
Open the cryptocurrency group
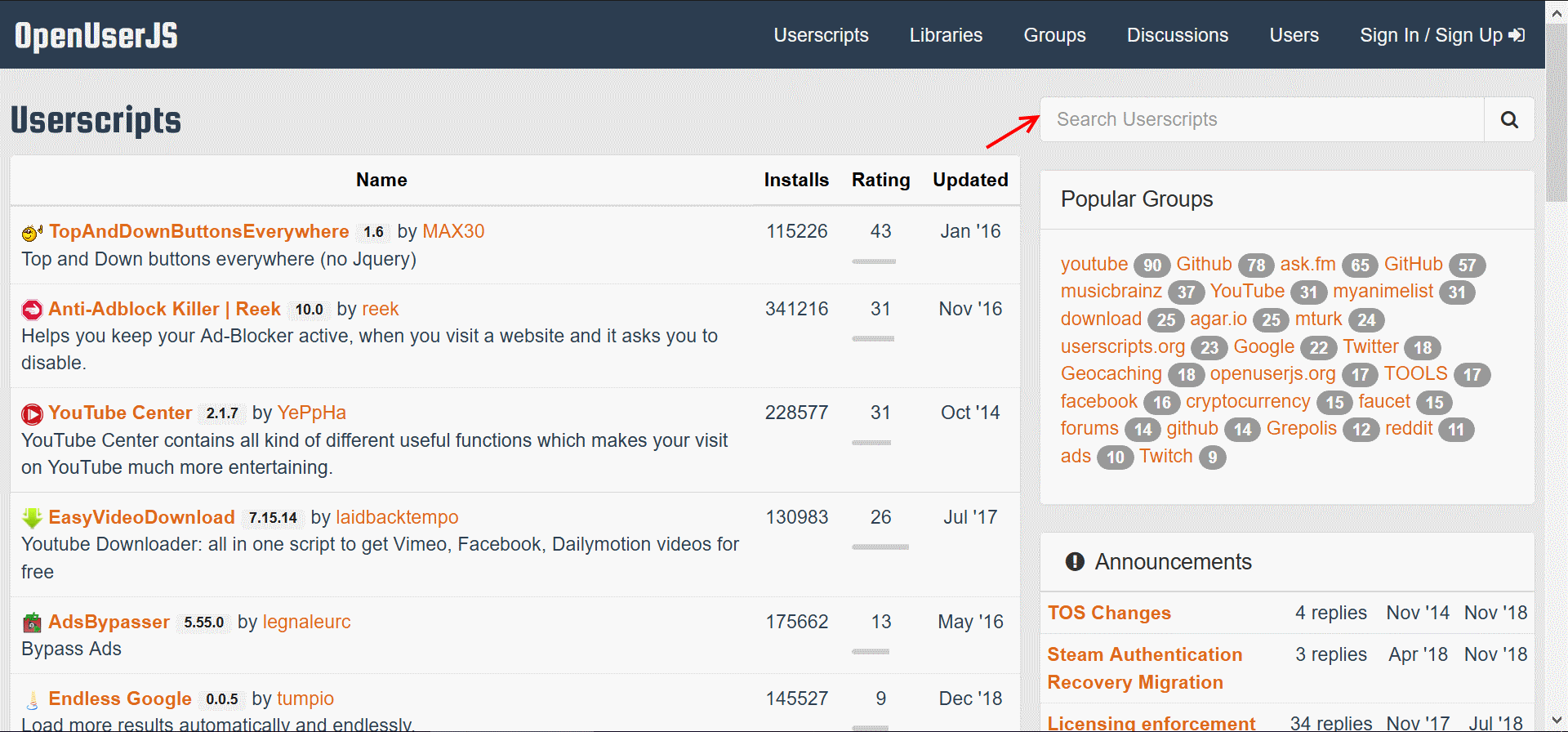[x=1248, y=401]
